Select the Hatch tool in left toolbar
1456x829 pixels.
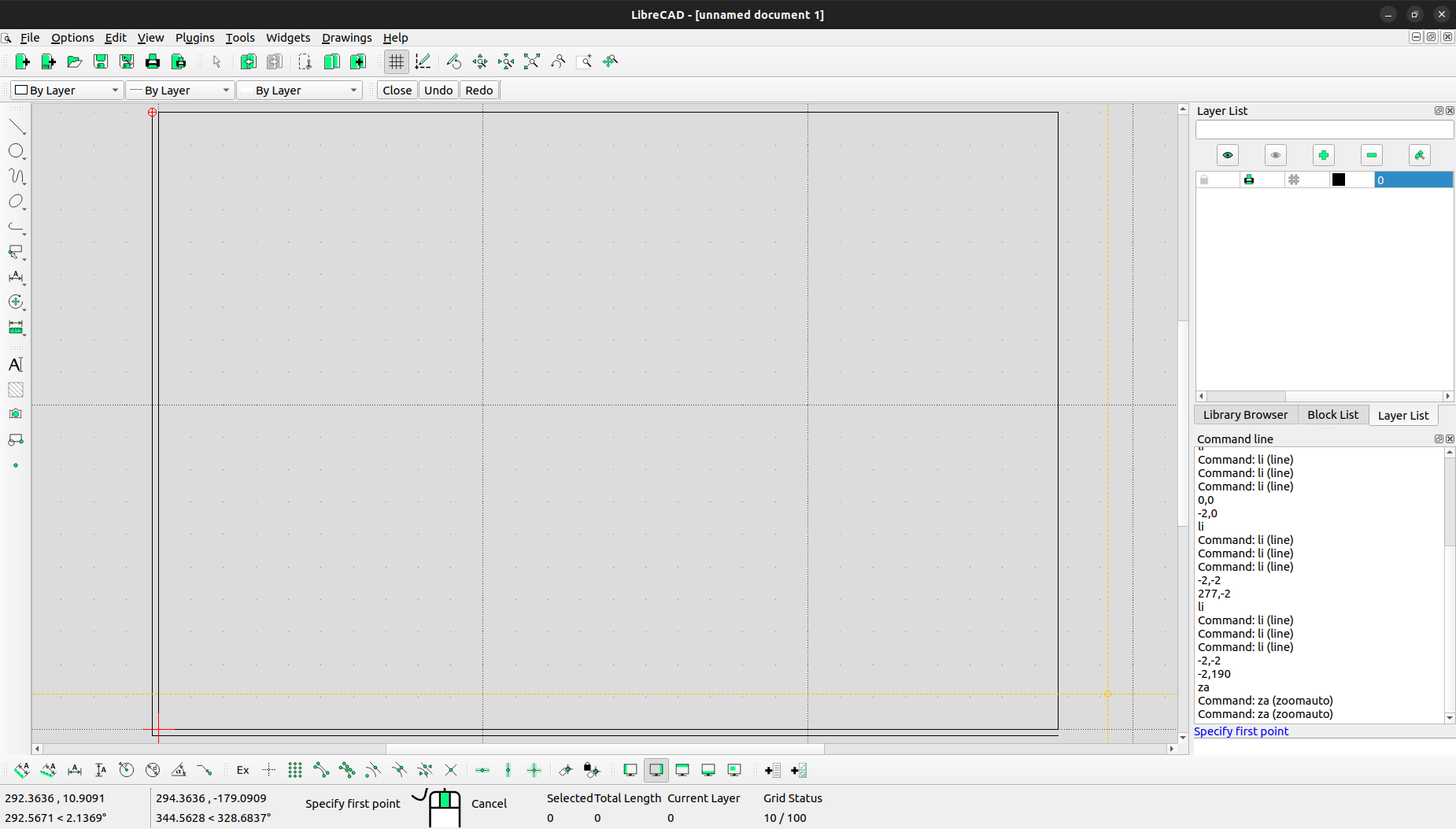16,390
